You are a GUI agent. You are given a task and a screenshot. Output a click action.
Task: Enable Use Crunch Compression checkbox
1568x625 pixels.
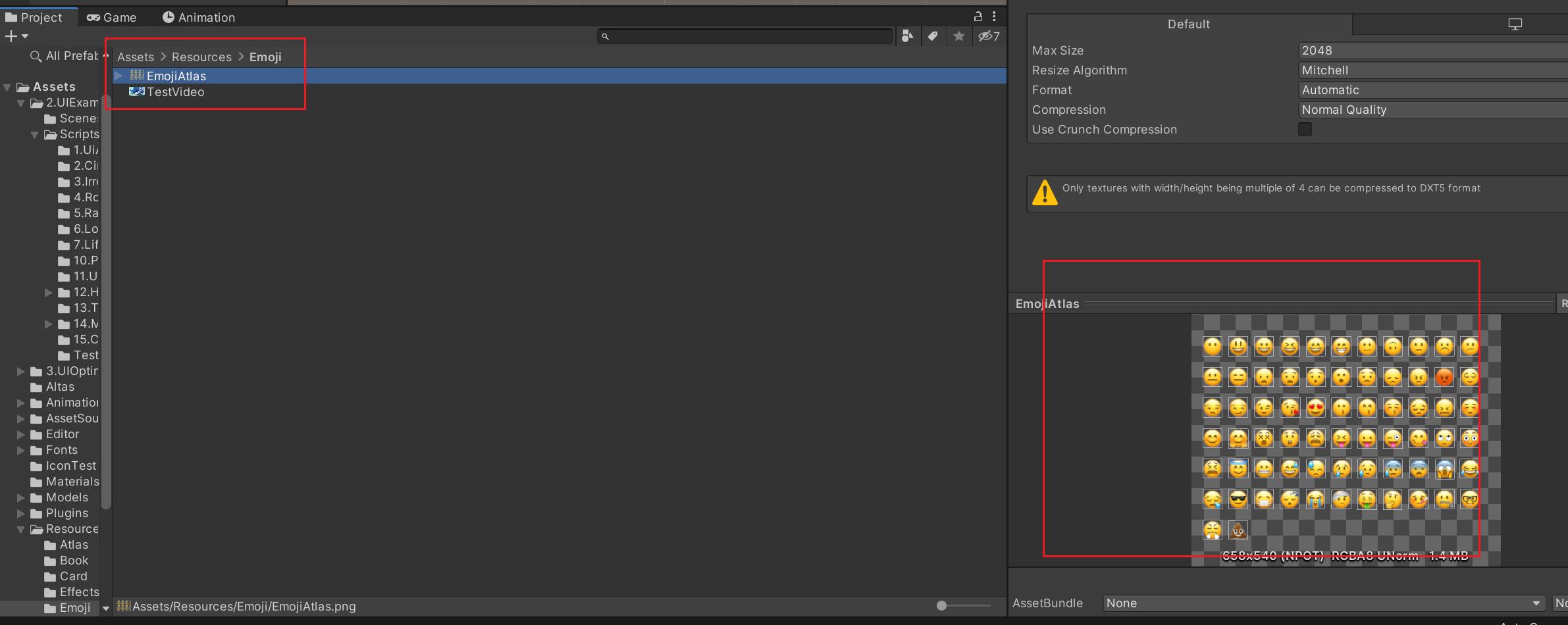1305,130
